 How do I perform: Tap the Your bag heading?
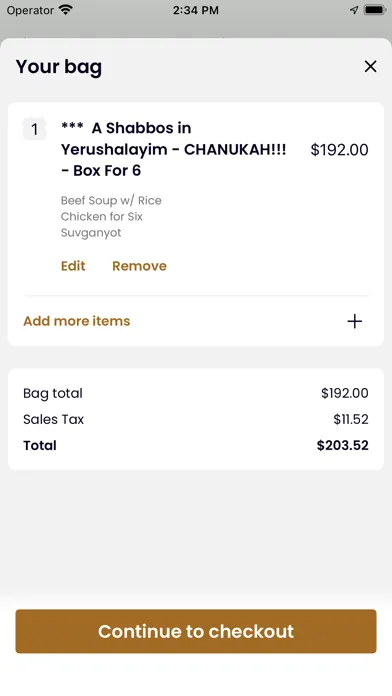coord(59,67)
